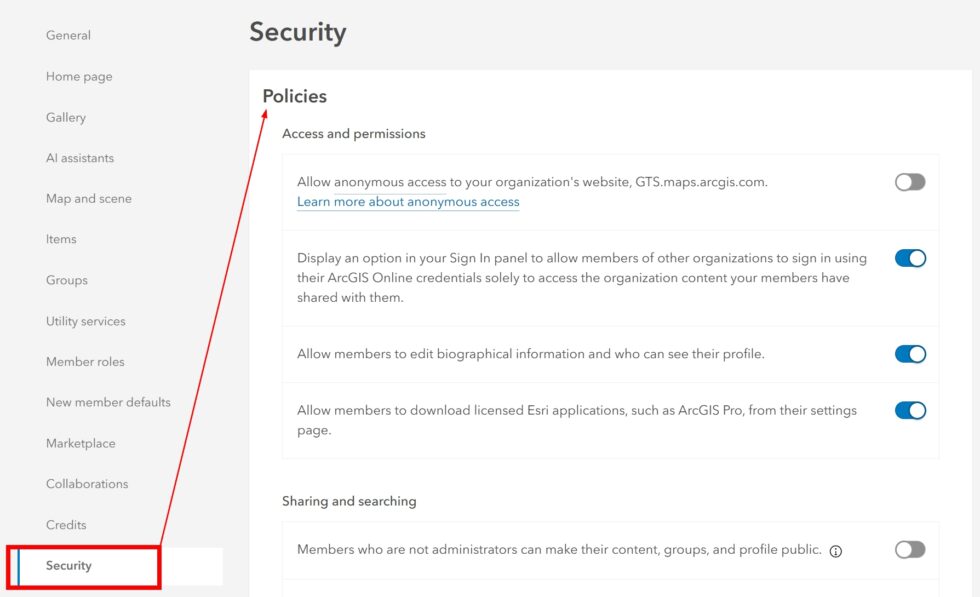
Task: Go to Utility services settings
Action: pyautogui.click(x=85, y=321)
